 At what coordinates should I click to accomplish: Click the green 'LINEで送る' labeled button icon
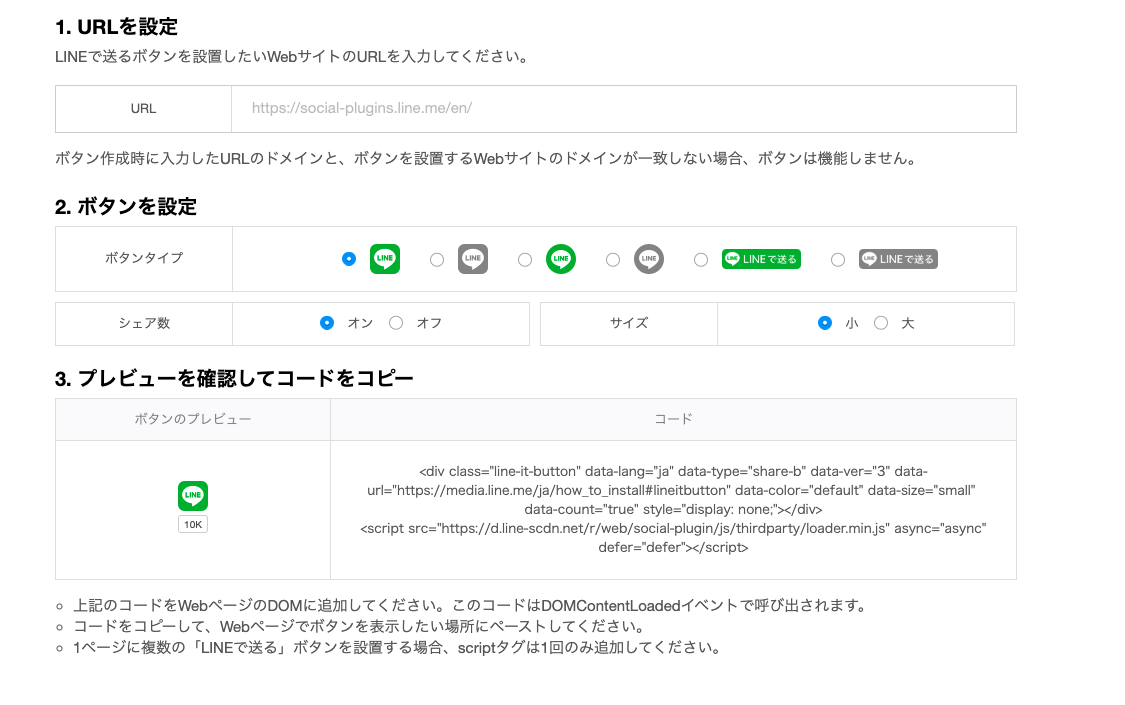click(x=761, y=259)
